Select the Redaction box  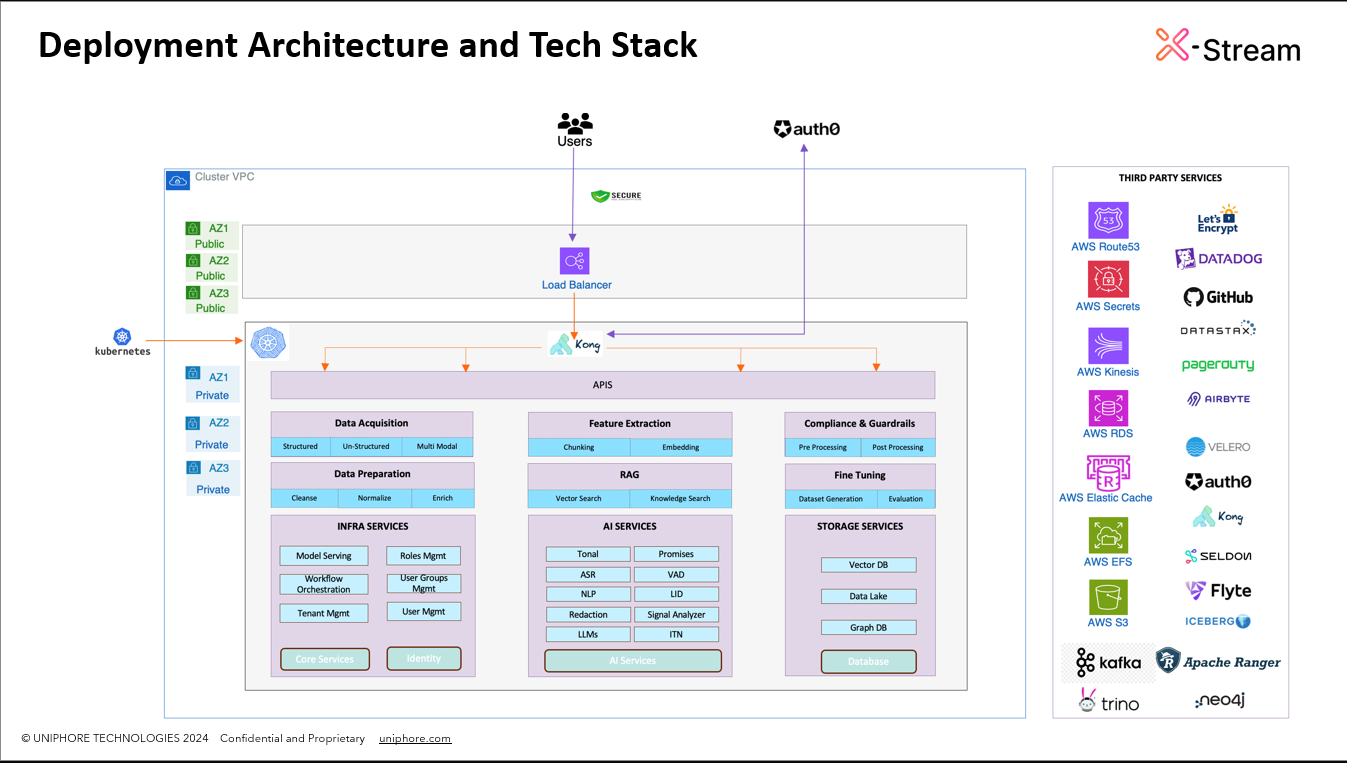pos(588,614)
